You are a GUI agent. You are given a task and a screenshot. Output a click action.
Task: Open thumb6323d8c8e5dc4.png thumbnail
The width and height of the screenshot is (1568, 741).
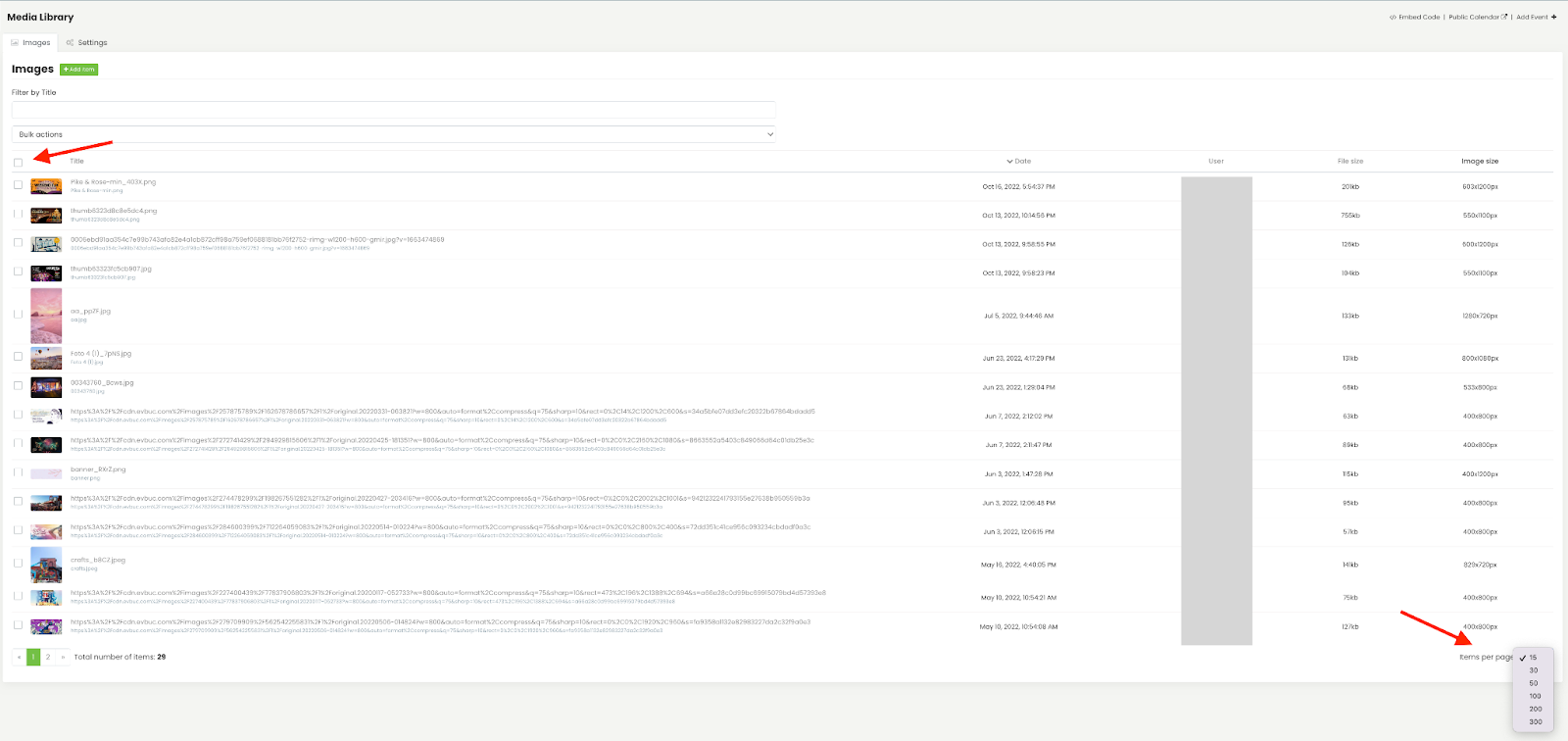pos(46,215)
